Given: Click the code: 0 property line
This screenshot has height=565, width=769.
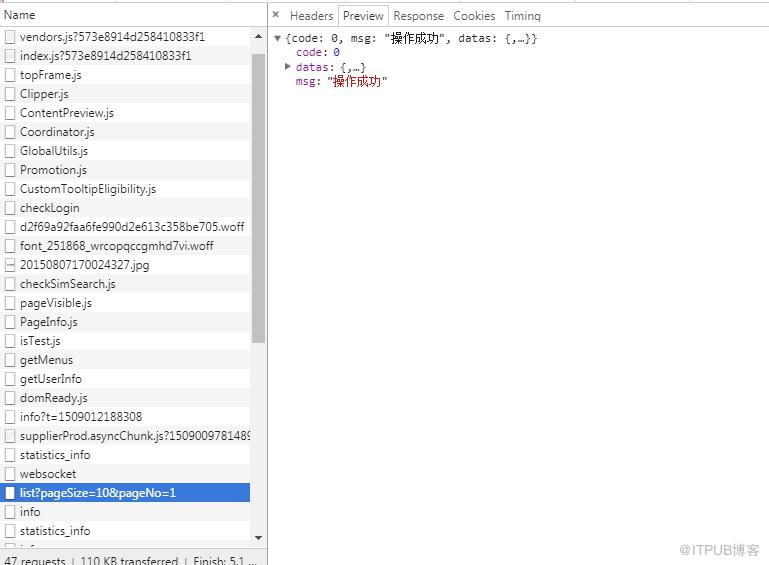Looking at the screenshot, I should tap(318, 52).
